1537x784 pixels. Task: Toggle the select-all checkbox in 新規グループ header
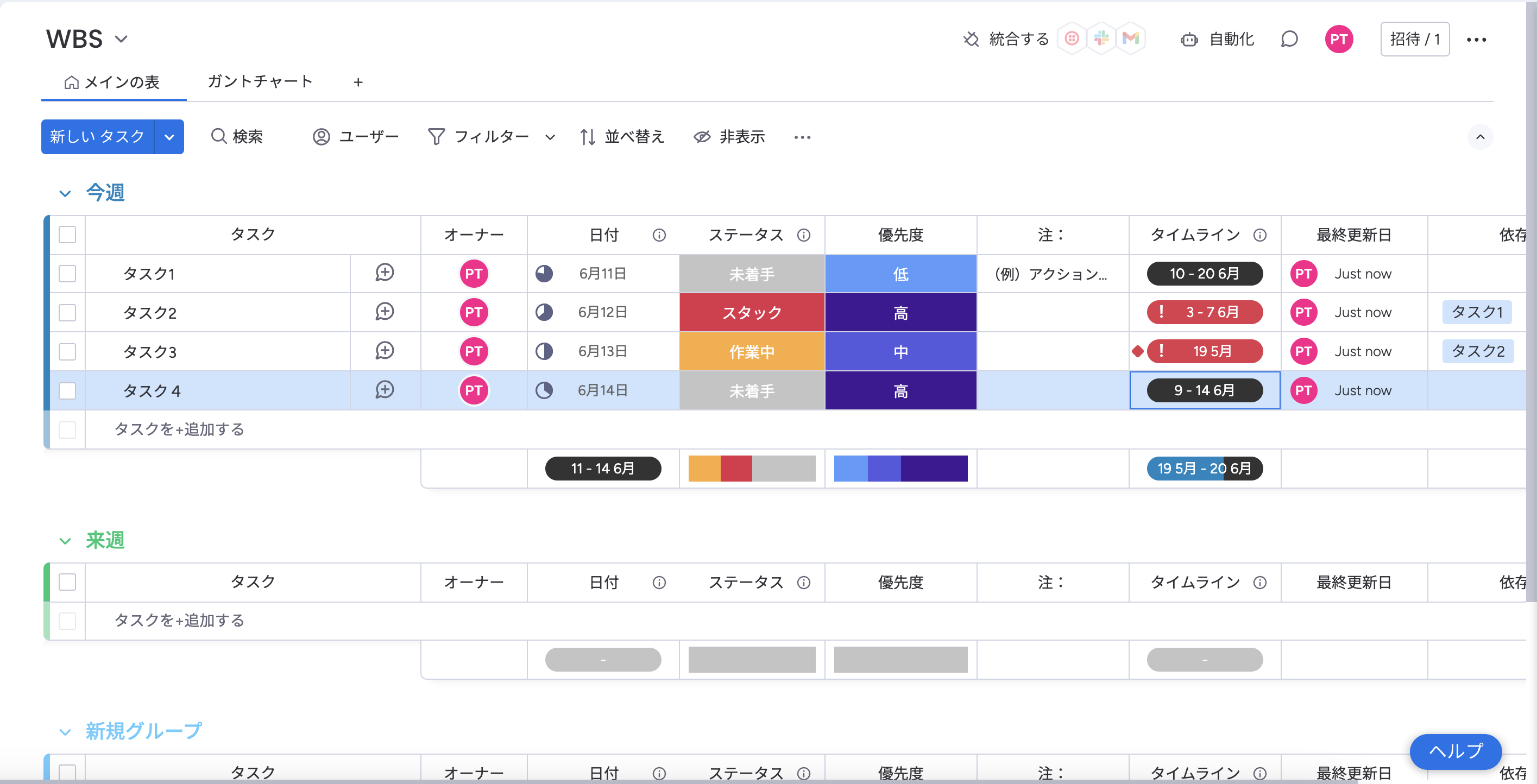[67, 772]
